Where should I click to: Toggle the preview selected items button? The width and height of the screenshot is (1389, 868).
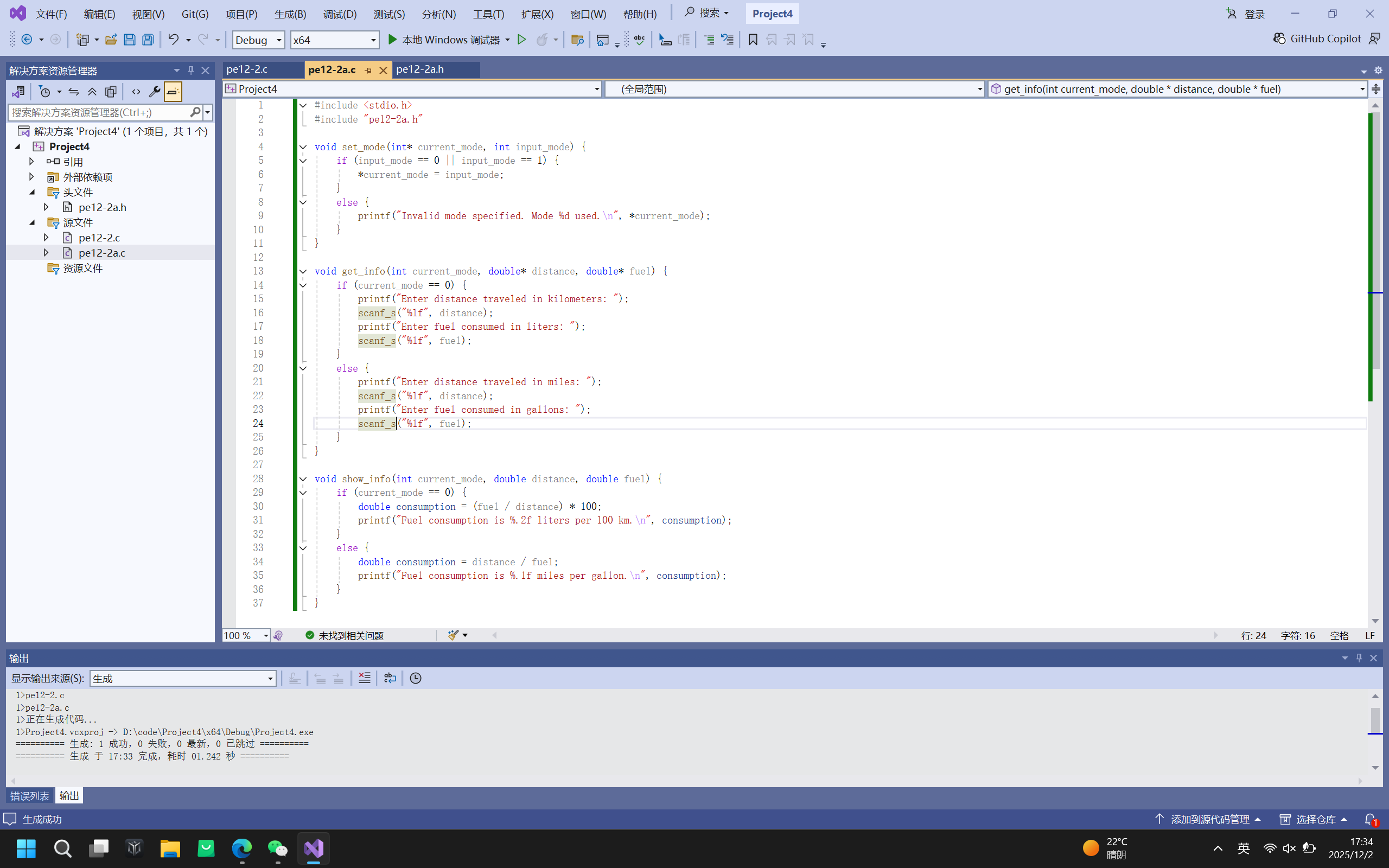[173, 91]
